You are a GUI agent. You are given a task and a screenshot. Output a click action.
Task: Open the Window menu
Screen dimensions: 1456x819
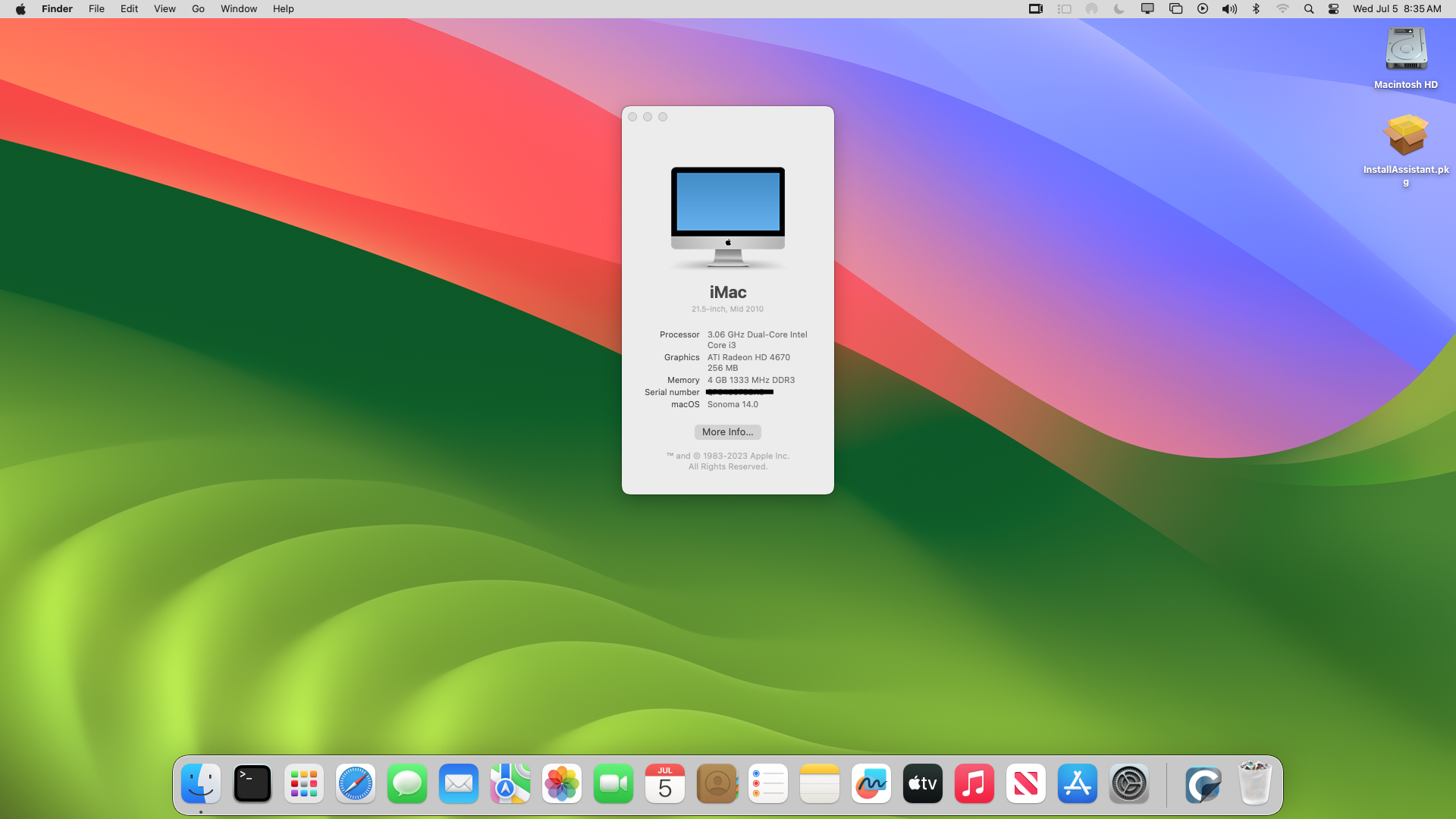[x=239, y=9]
